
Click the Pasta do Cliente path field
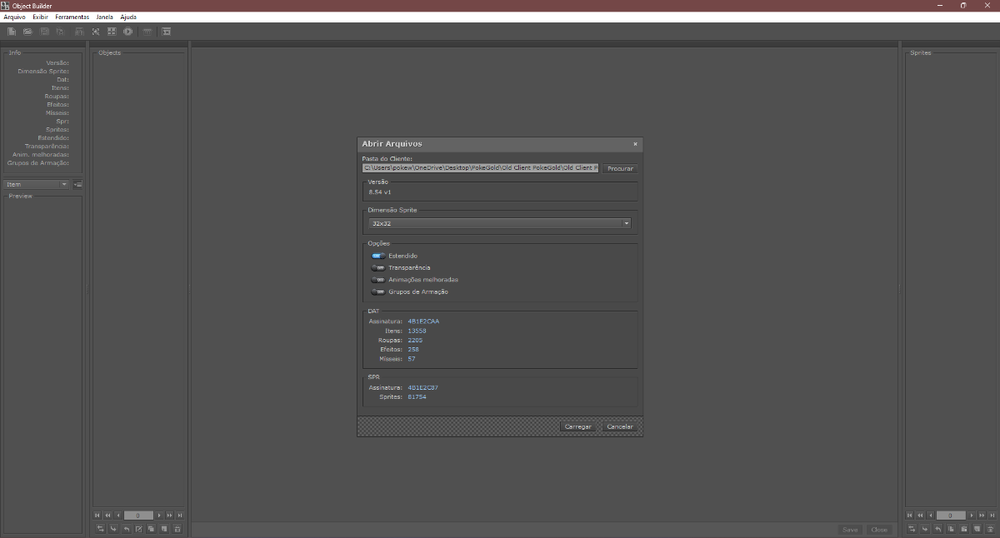[480, 168]
